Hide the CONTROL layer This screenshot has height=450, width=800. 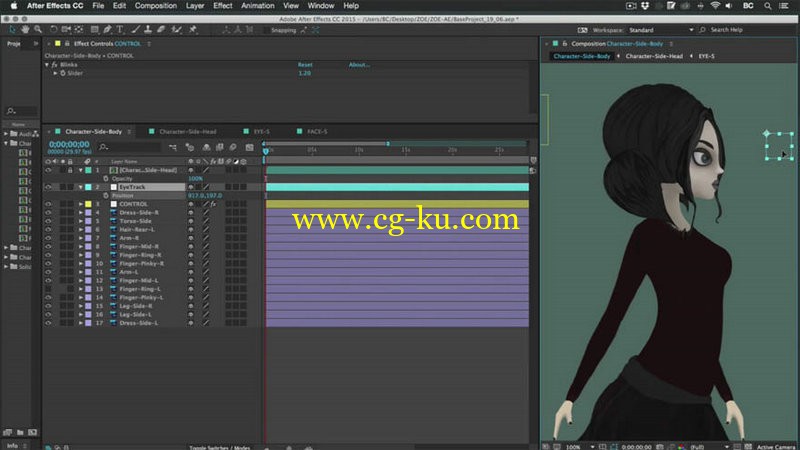tap(48, 204)
